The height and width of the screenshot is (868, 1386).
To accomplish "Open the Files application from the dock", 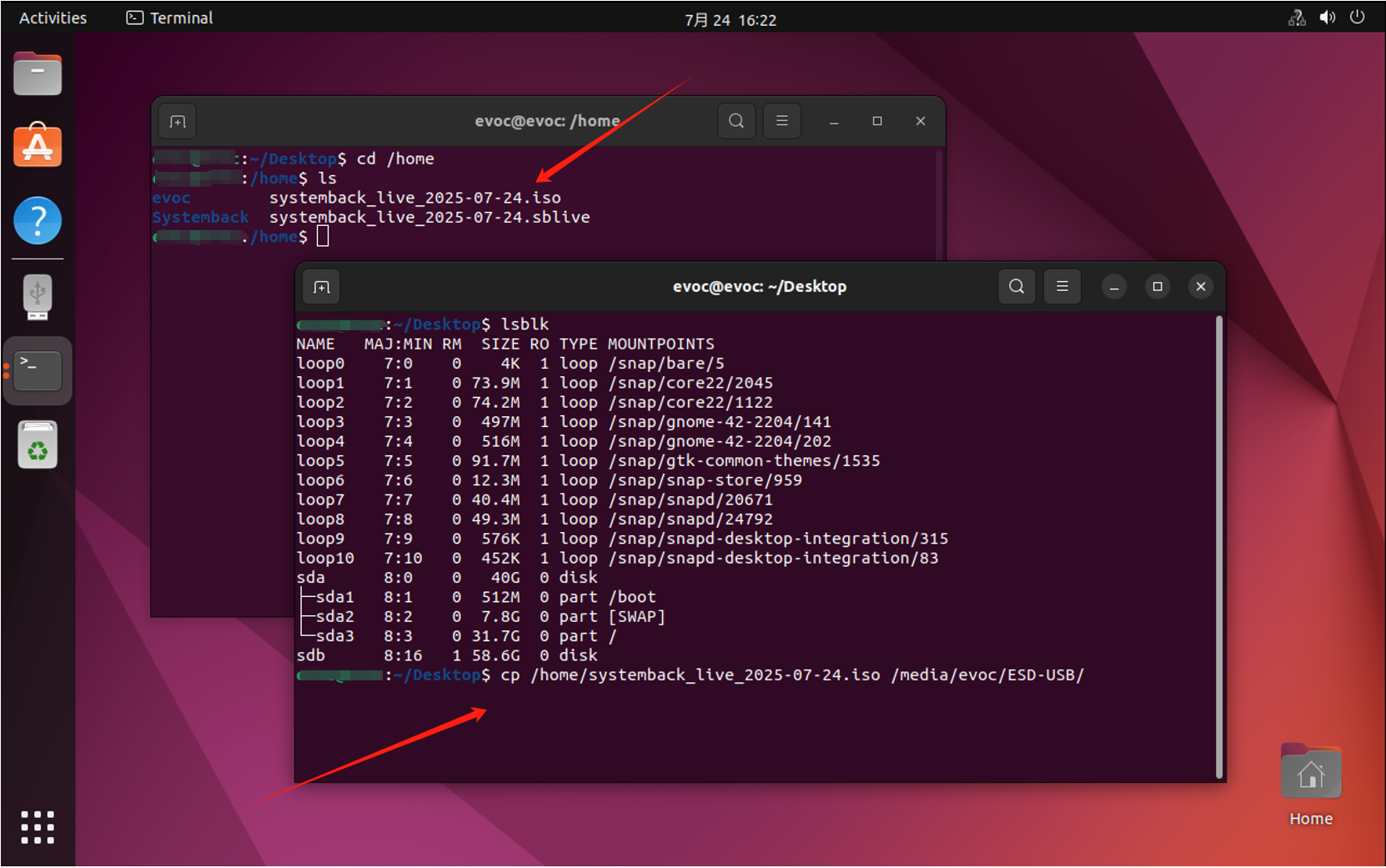I will click(38, 73).
